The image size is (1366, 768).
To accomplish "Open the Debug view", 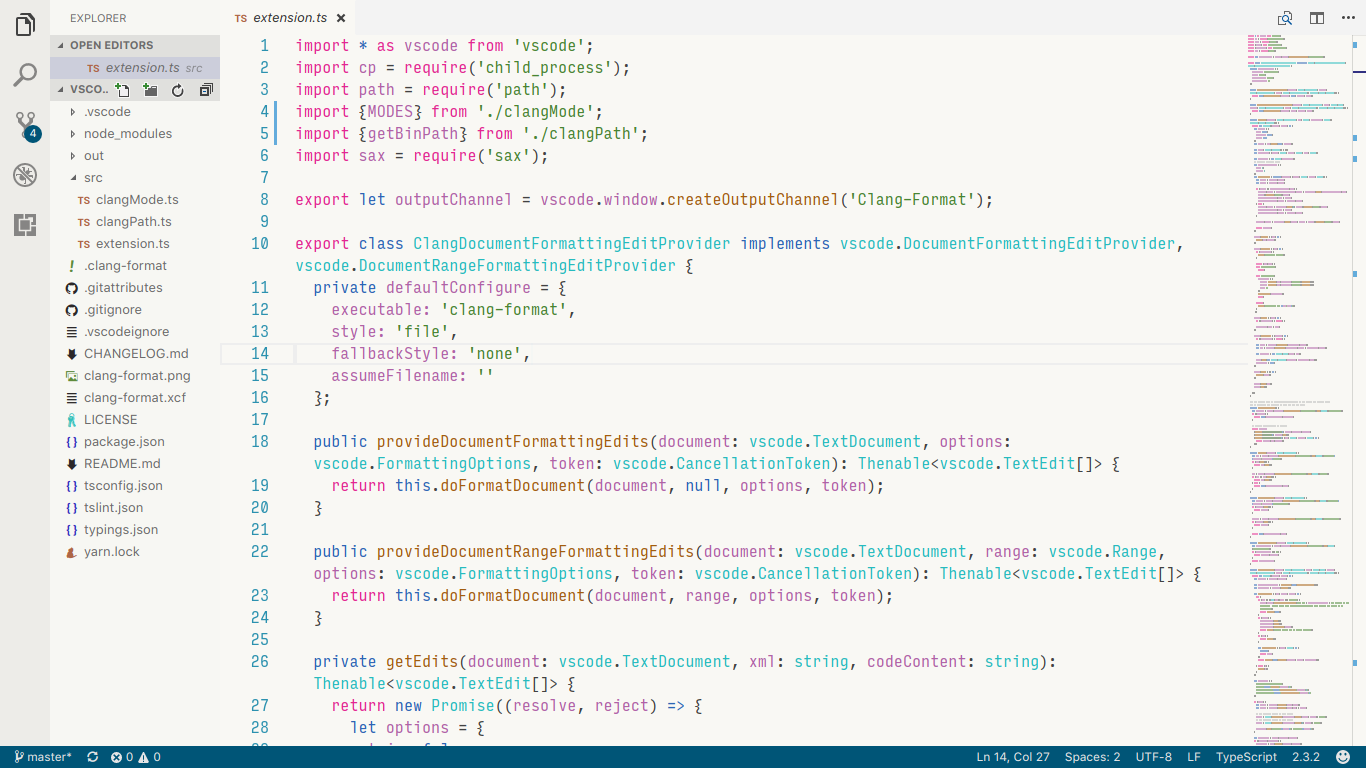I will click(24, 175).
